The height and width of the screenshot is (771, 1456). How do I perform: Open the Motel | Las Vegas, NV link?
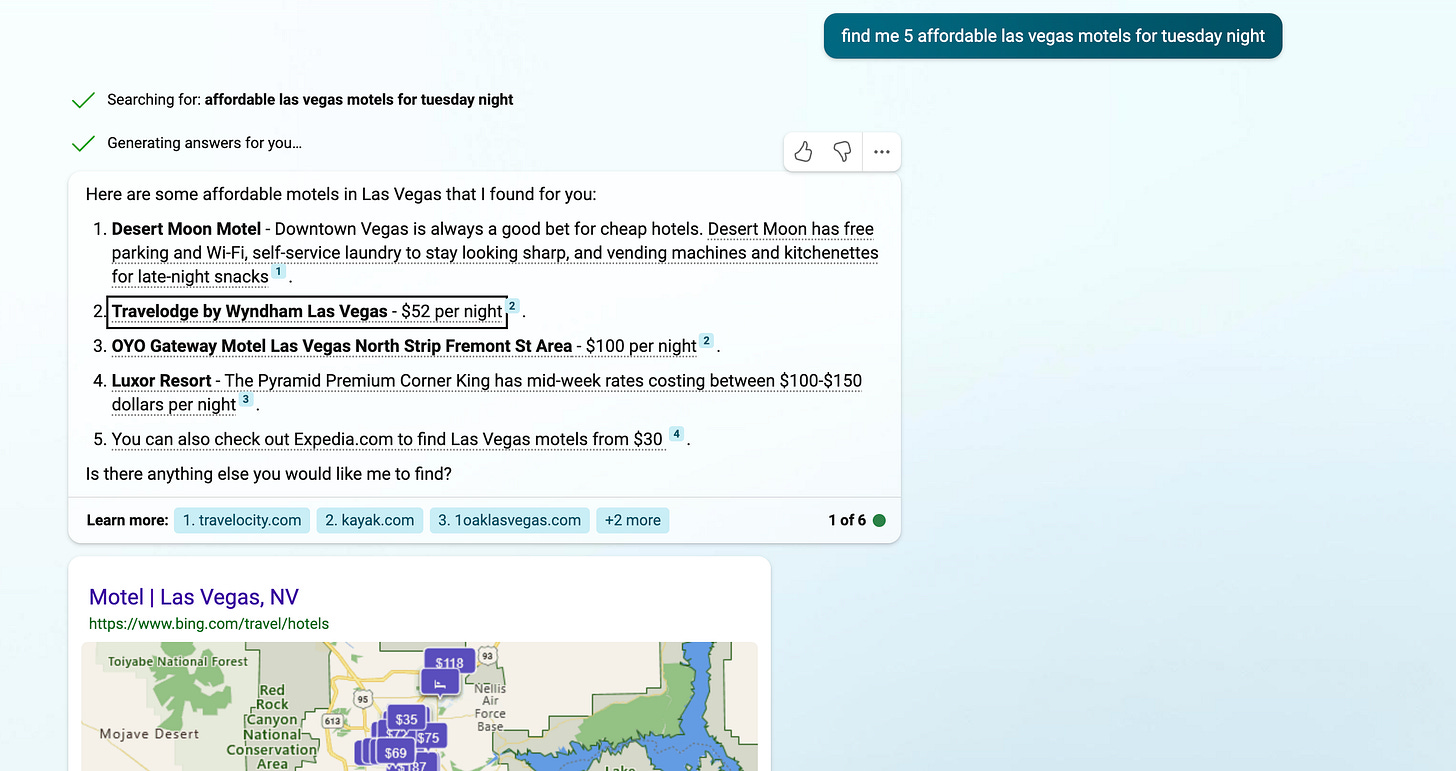coord(194,597)
